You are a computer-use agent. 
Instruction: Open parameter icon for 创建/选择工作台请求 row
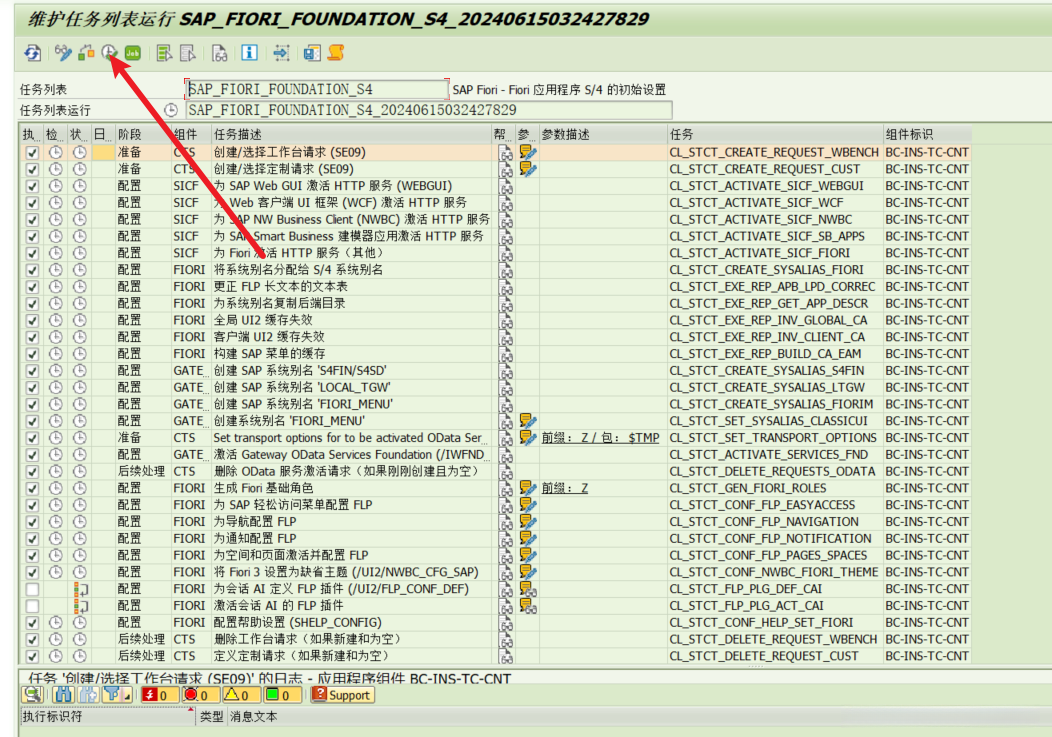[x=528, y=152]
